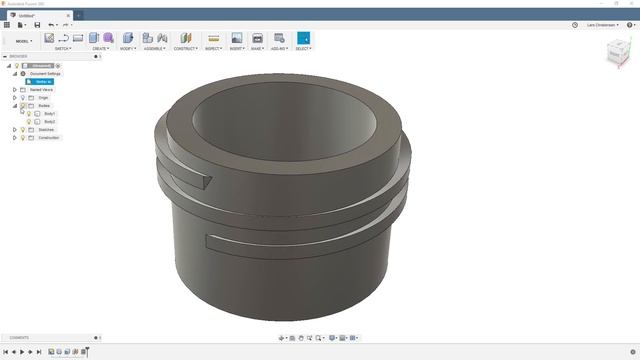Click the Extrude tool icon

click(94, 38)
